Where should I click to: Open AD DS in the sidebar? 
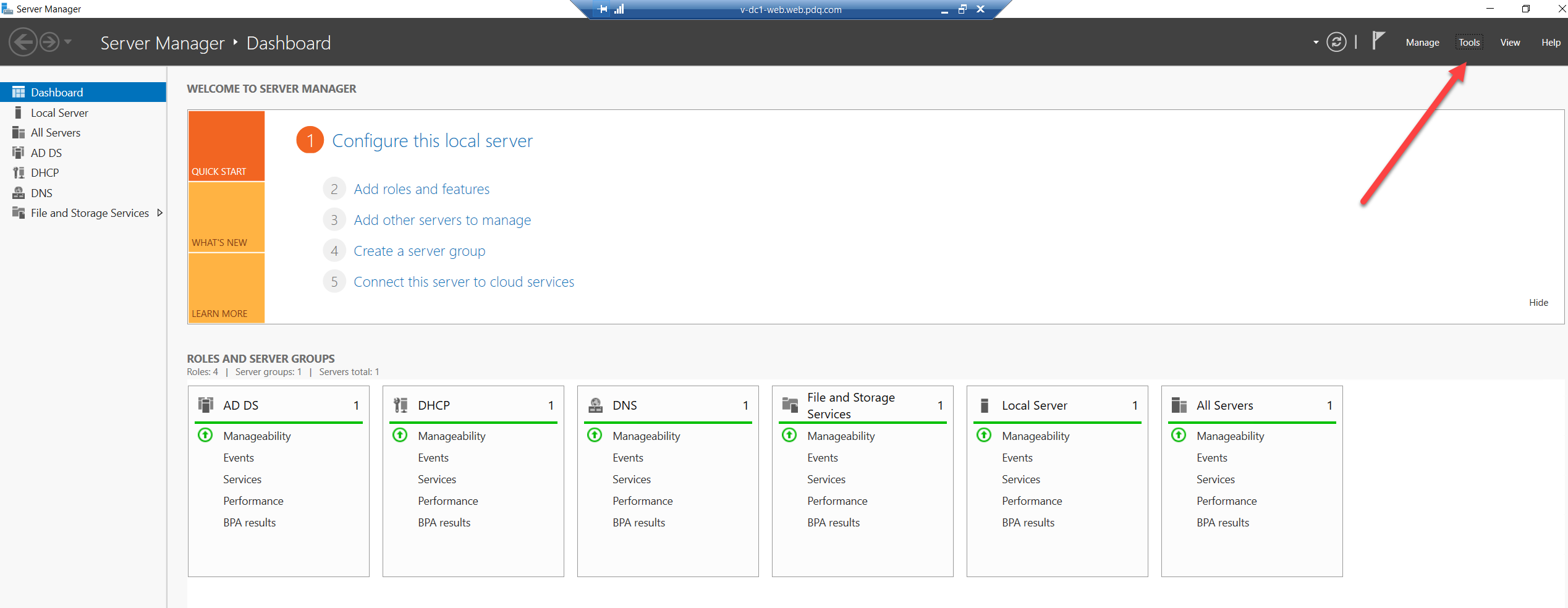(83, 153)
